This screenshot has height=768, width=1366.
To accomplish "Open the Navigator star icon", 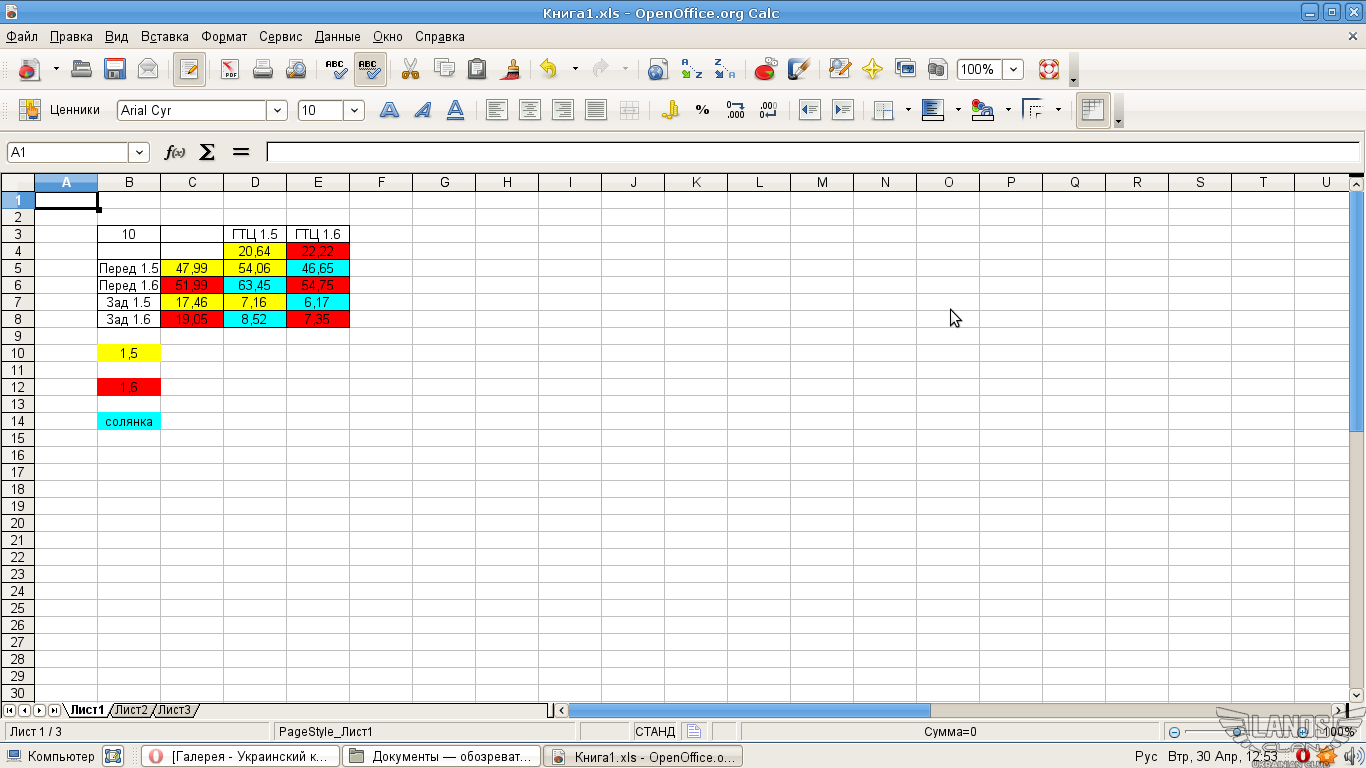I will pyautogui.click(x=872, y=69).
